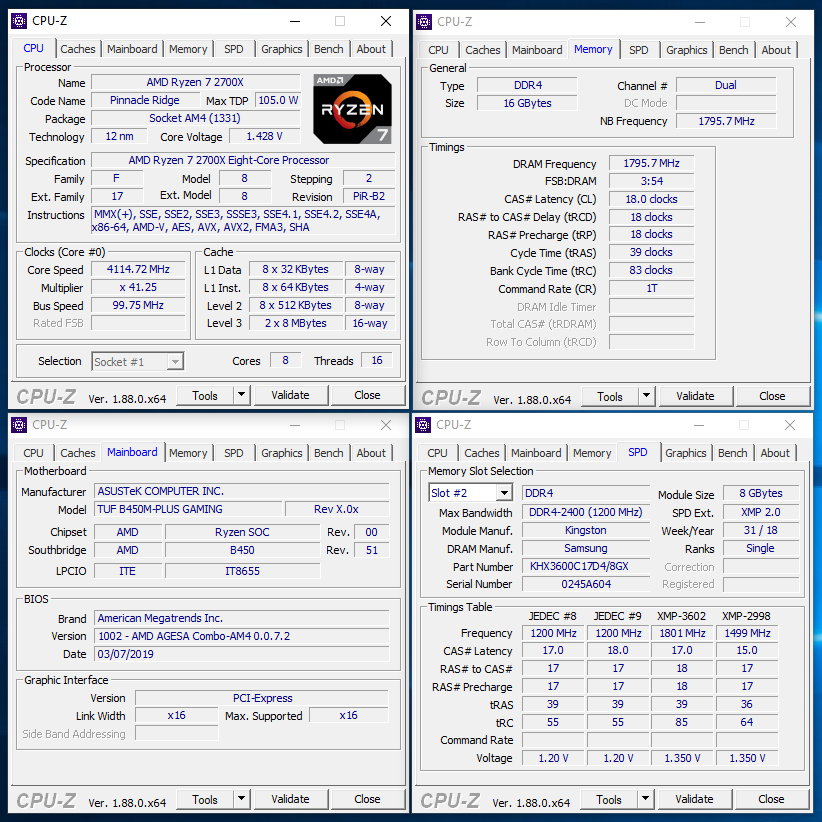822x822 pixels.
Task: Close the Mainboard CPU-Z window via X
Action: pos(386,425)
